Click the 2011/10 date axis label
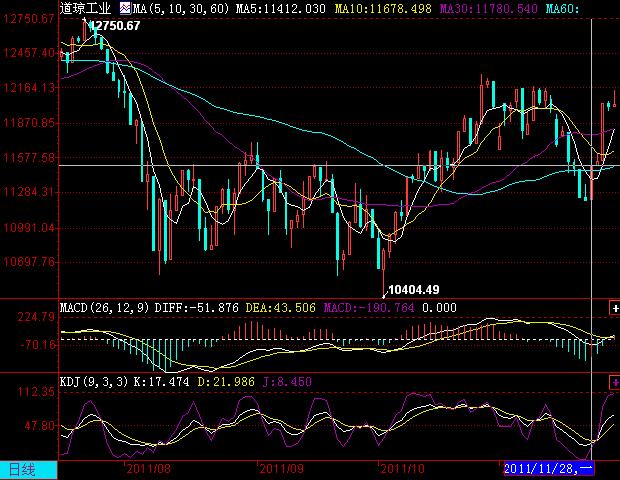The image size is (620, 480). (403, 469)
